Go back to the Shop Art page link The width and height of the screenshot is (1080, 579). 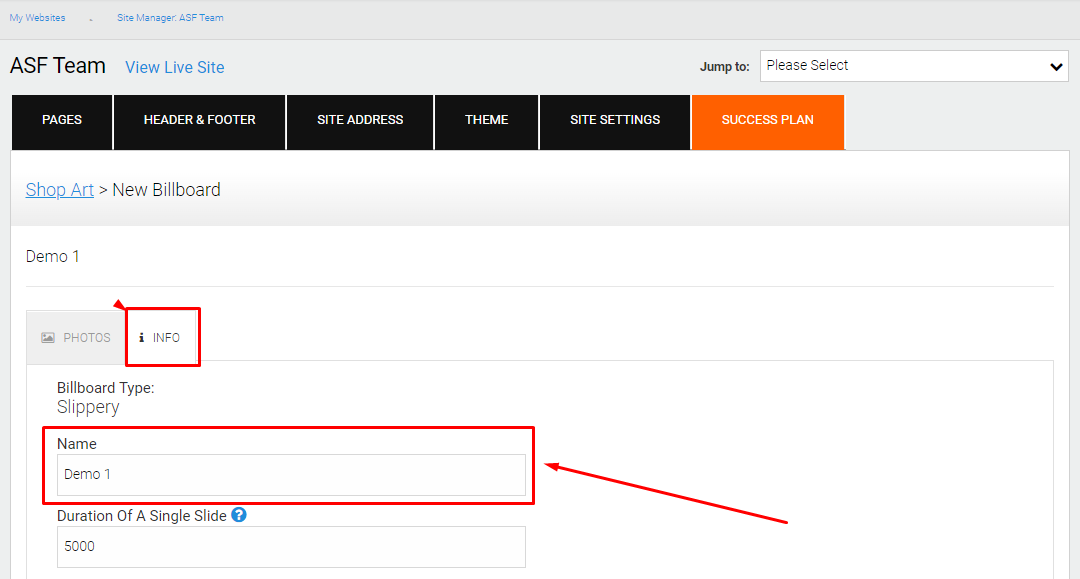click(x=60, y=190)
